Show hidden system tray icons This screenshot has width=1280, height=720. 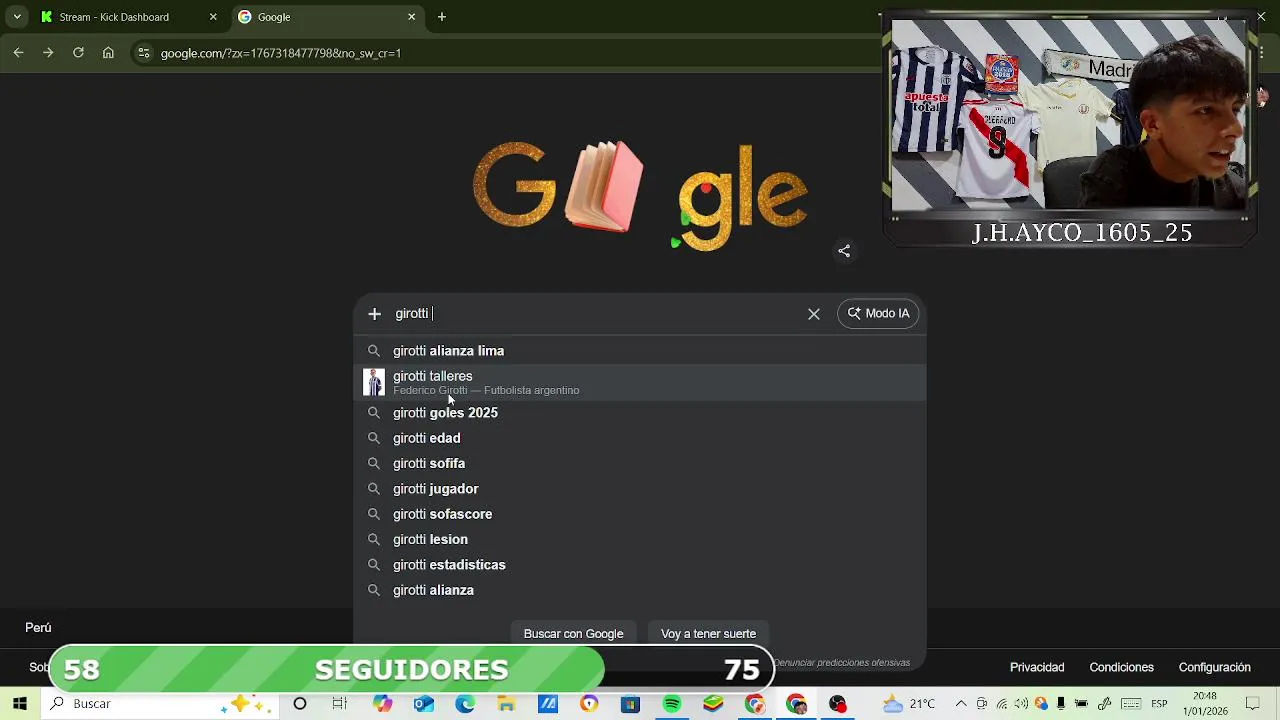961,704
